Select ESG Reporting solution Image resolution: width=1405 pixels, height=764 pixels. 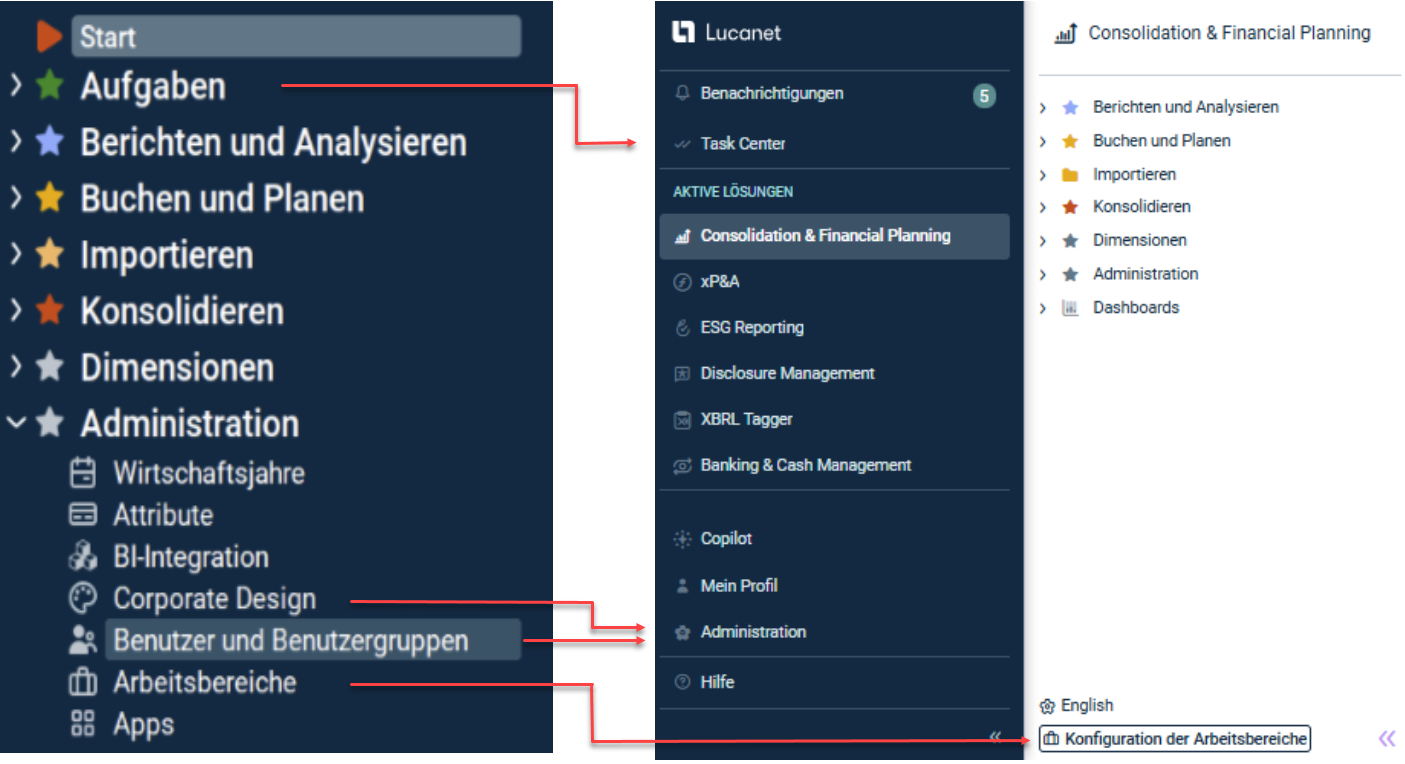click(x=751, y=328)
